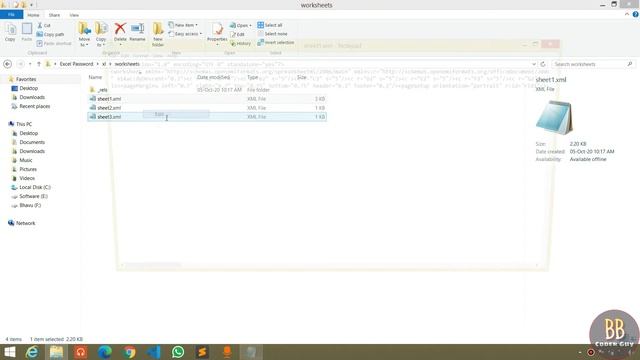Screen dimensions: 640x360
Task: Click the Search worksheets box
Action: (593, 64)
